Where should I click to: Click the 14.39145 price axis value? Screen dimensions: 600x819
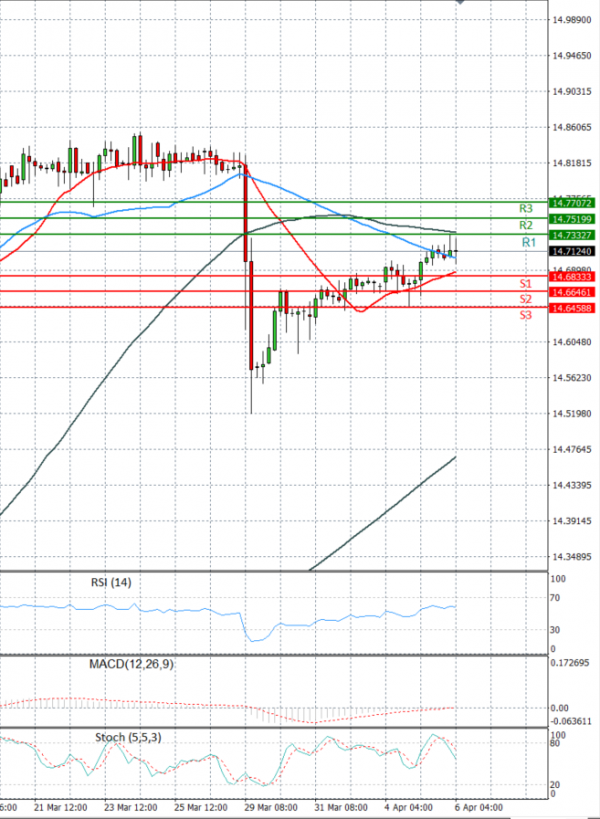(572, 521)
